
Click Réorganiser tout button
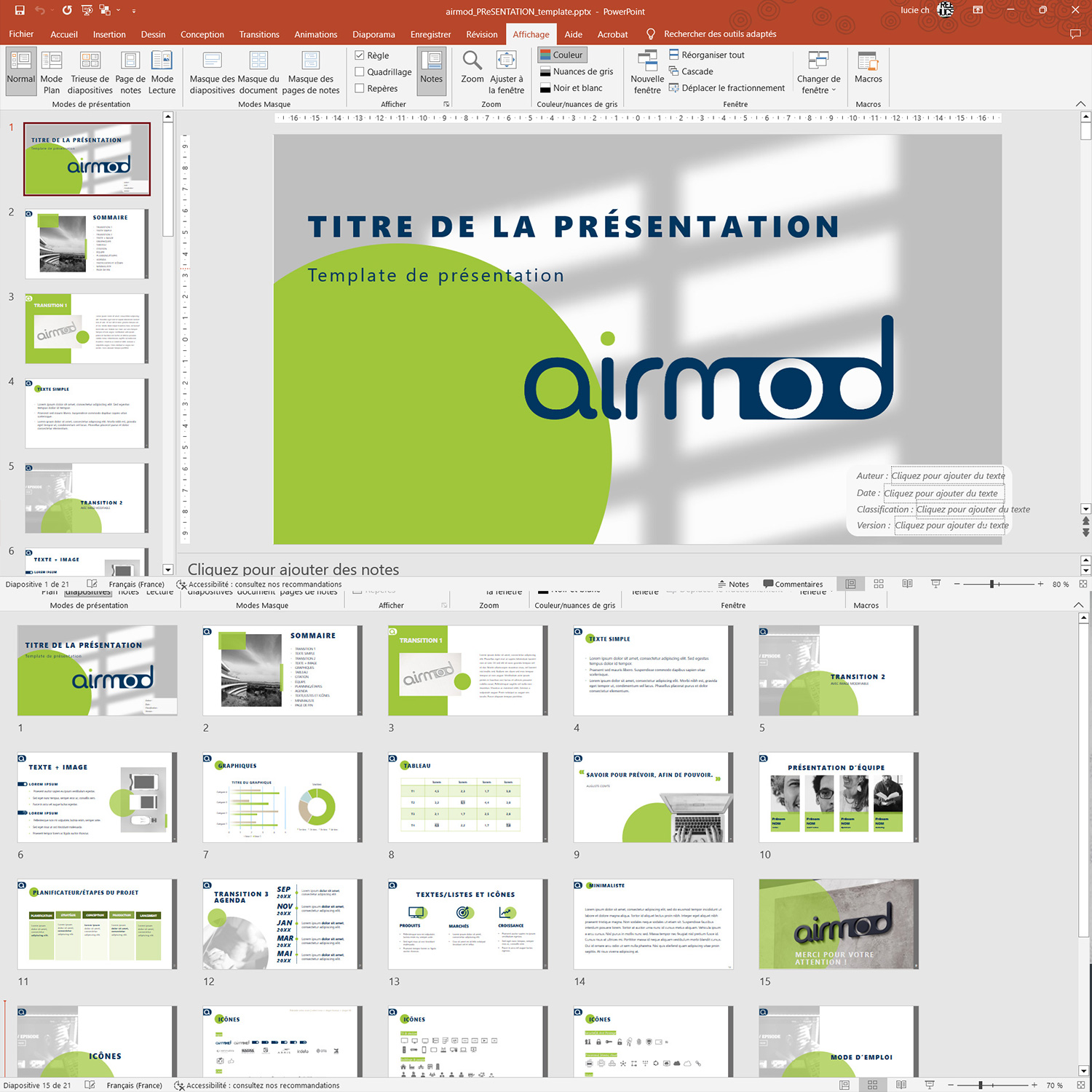click(706, 55)
